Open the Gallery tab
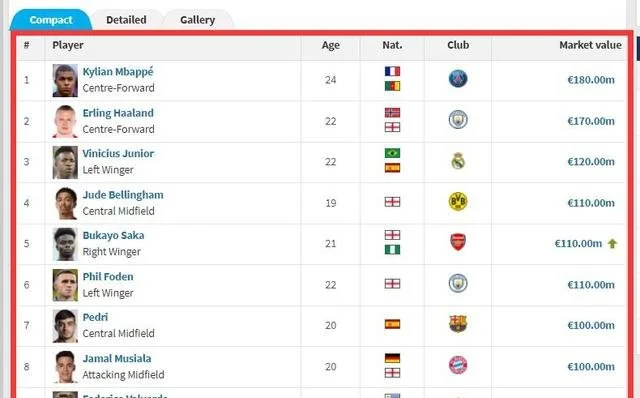The image size is (640, 398). coord(198,20)
